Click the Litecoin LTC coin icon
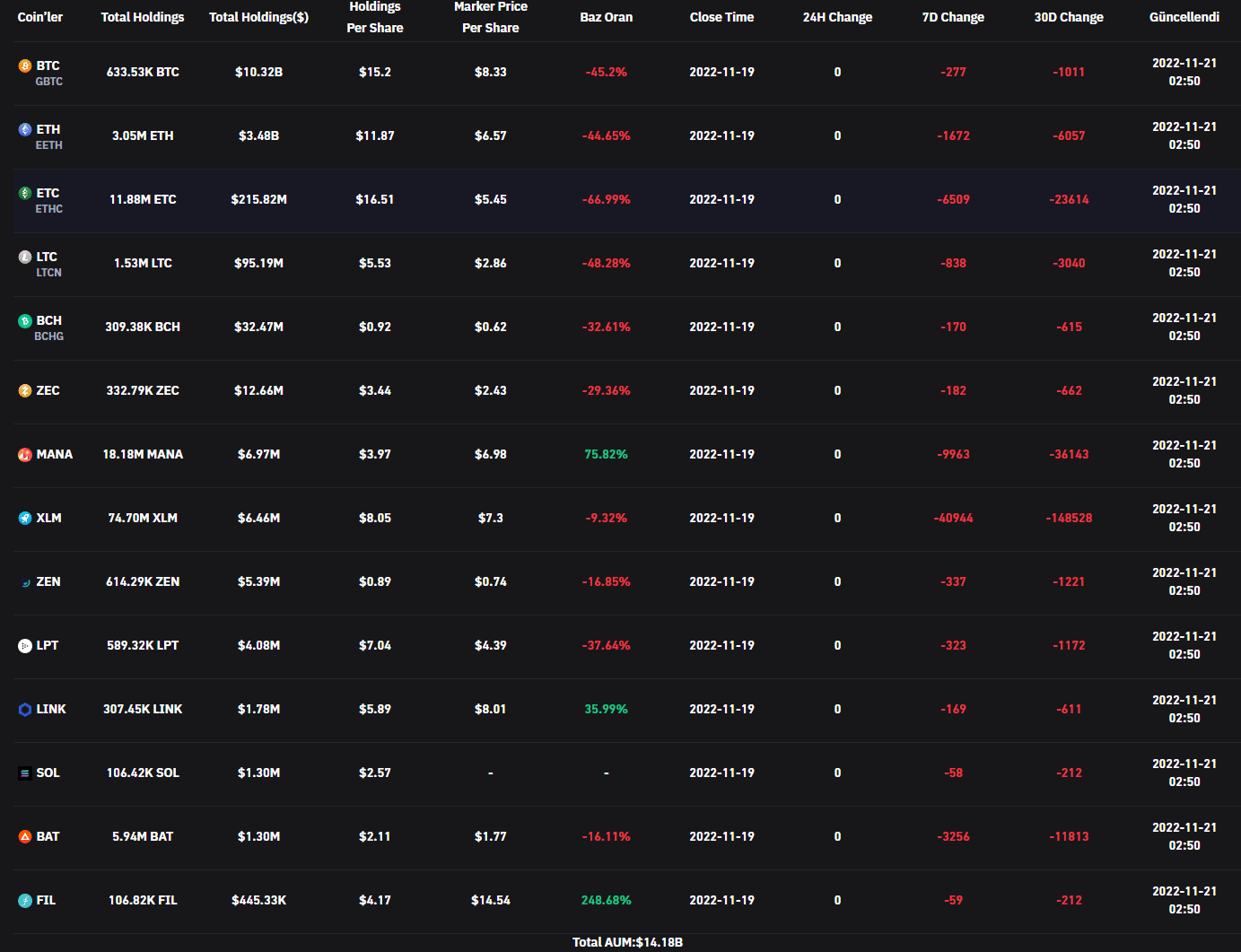This screenshot has height=952, width=1241. 25,257
